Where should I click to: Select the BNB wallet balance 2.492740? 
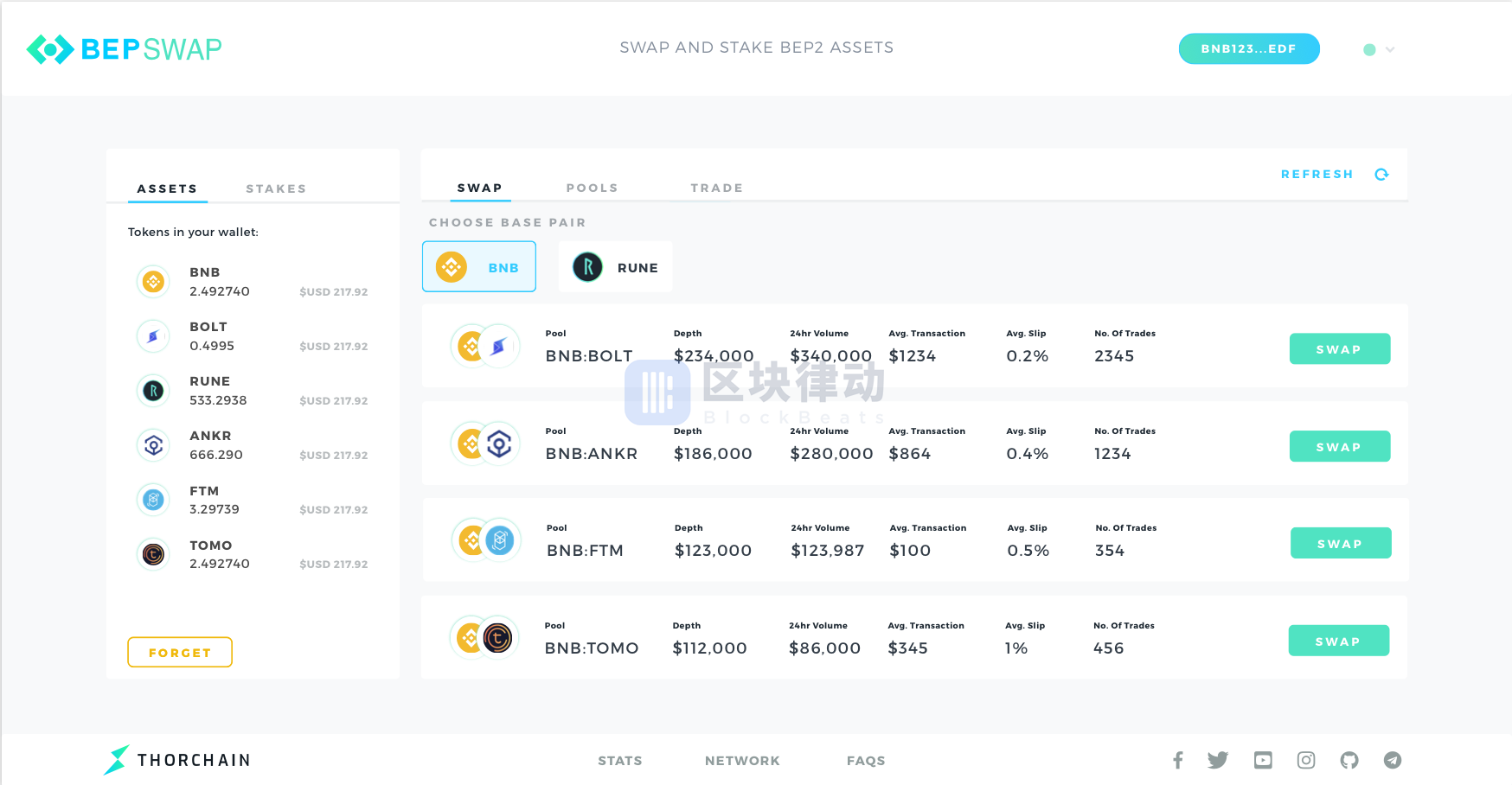point(220,291)
